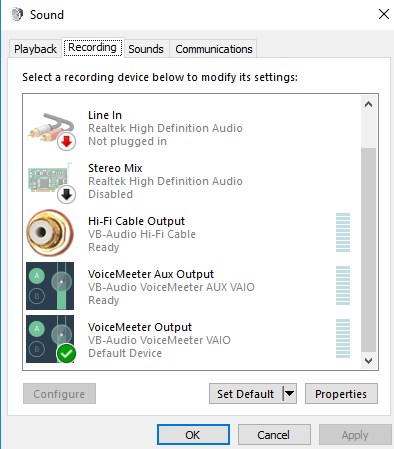The image size is (394, 449).
Task: Click the device list scrollbar thumb
Action: click(368, 250)
